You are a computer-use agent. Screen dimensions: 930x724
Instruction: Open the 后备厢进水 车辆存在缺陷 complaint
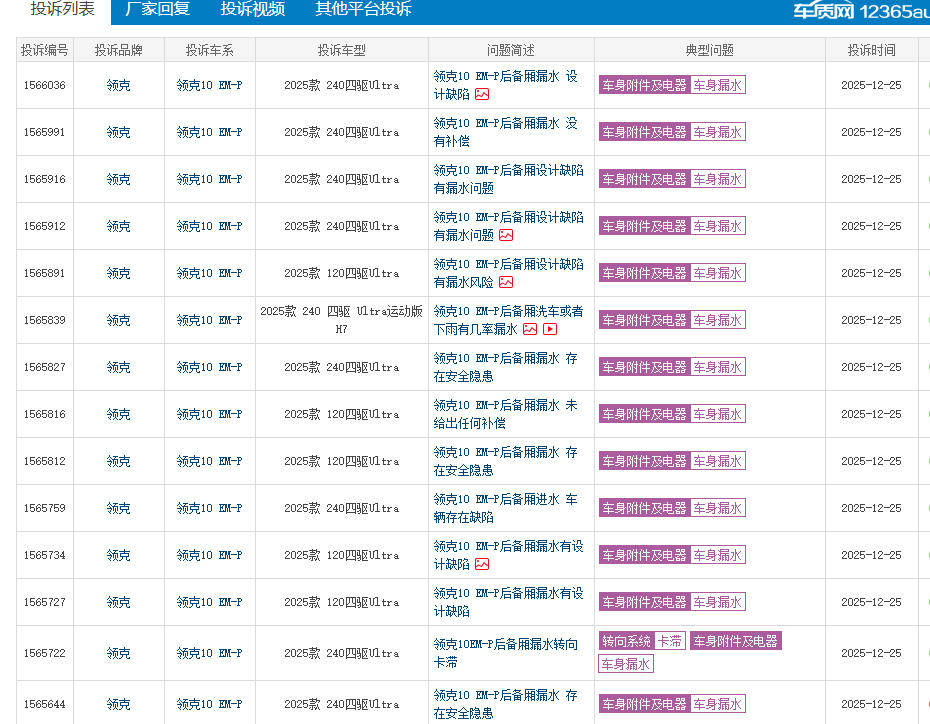click(505, 508)
